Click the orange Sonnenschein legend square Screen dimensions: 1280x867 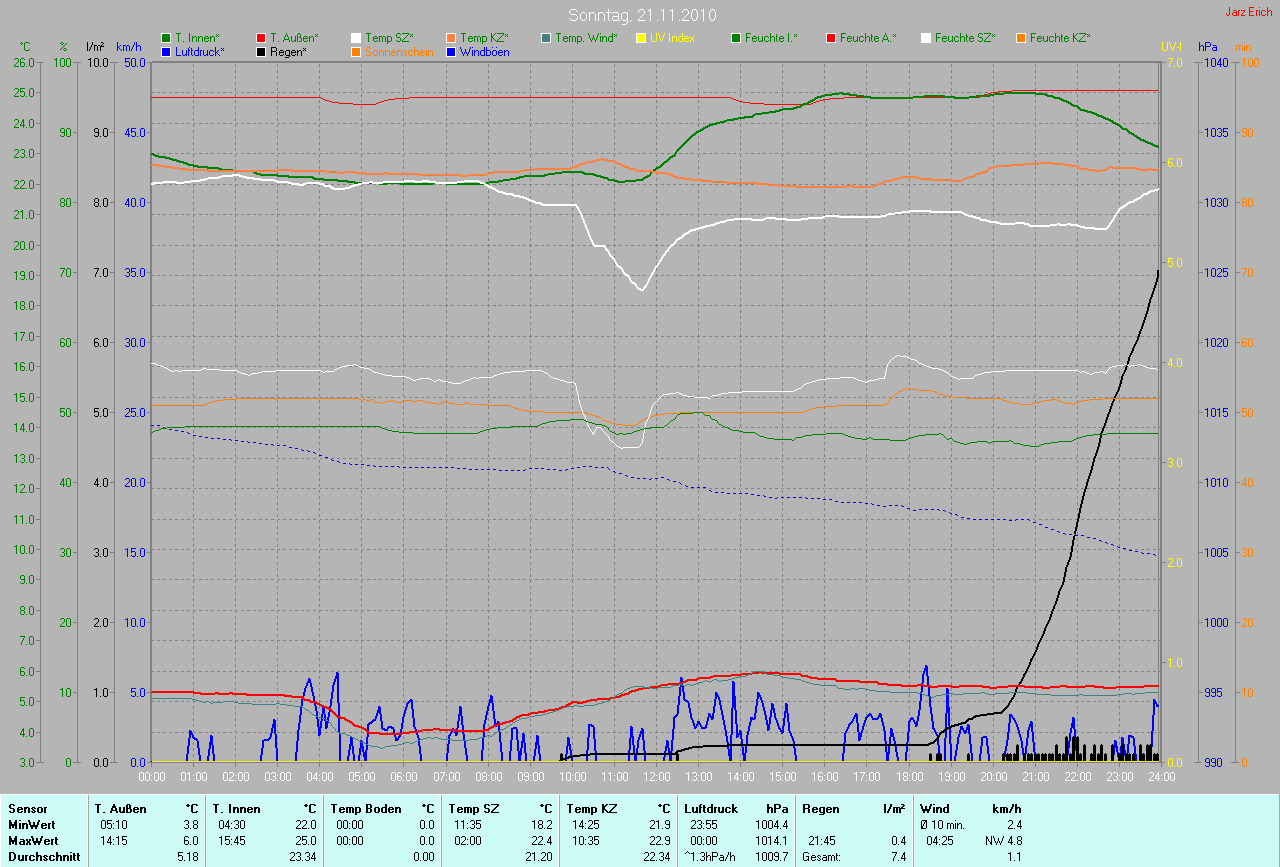click(x=356, y=51)
